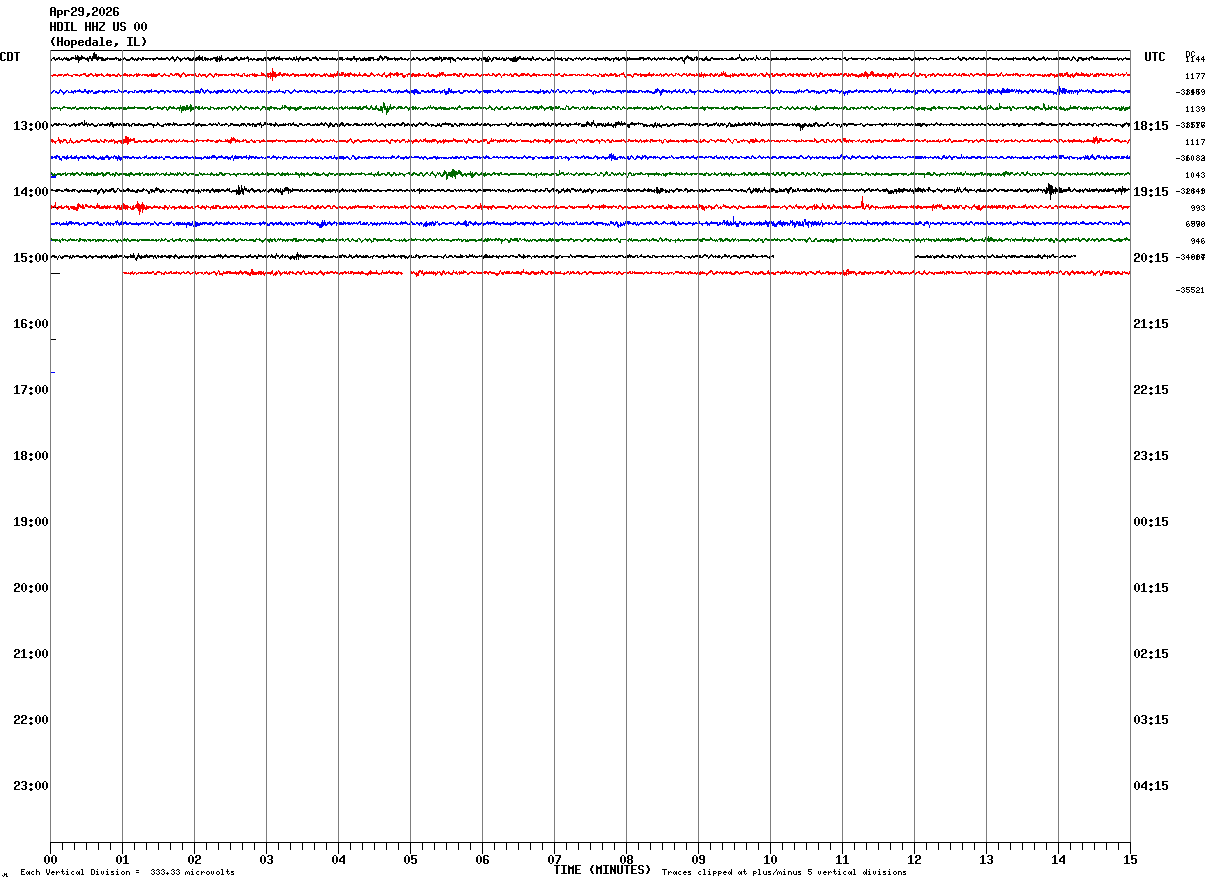Click the 00 minute axis label
The height and width of the screenshot is (886, 1210).
coord(50,859)
